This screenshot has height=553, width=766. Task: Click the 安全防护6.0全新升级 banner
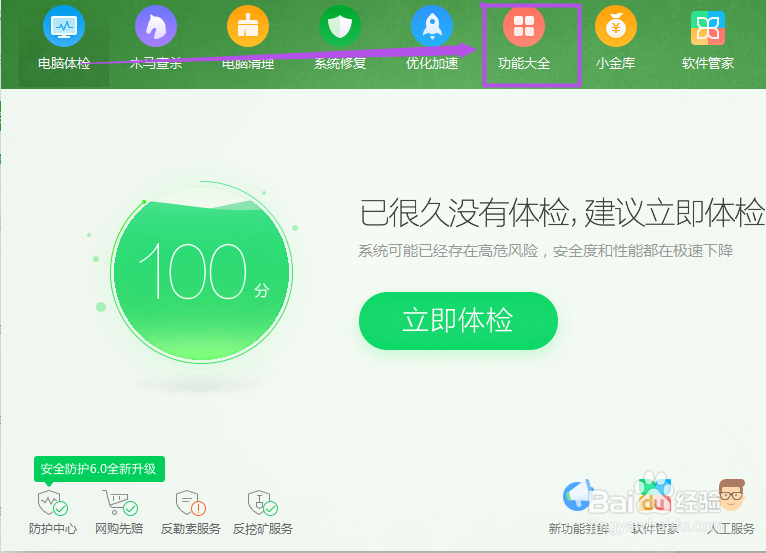coord(99,469)
